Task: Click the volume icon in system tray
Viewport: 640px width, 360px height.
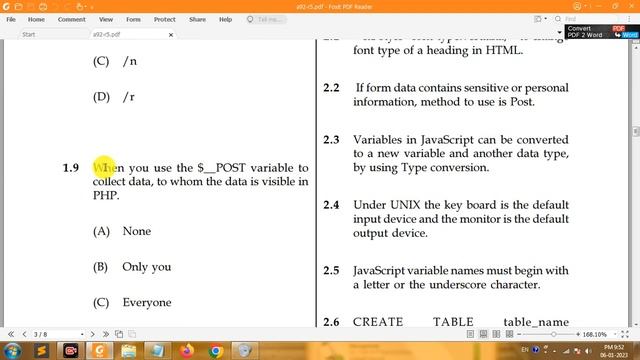Action: (x=588, y=351)
